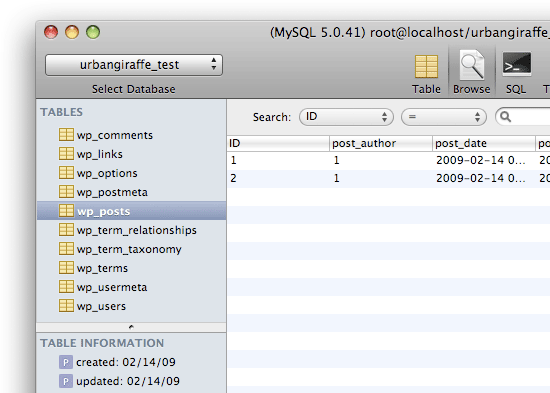Minimize the window with yellow button
550x393 pixels.
[72, 32]
